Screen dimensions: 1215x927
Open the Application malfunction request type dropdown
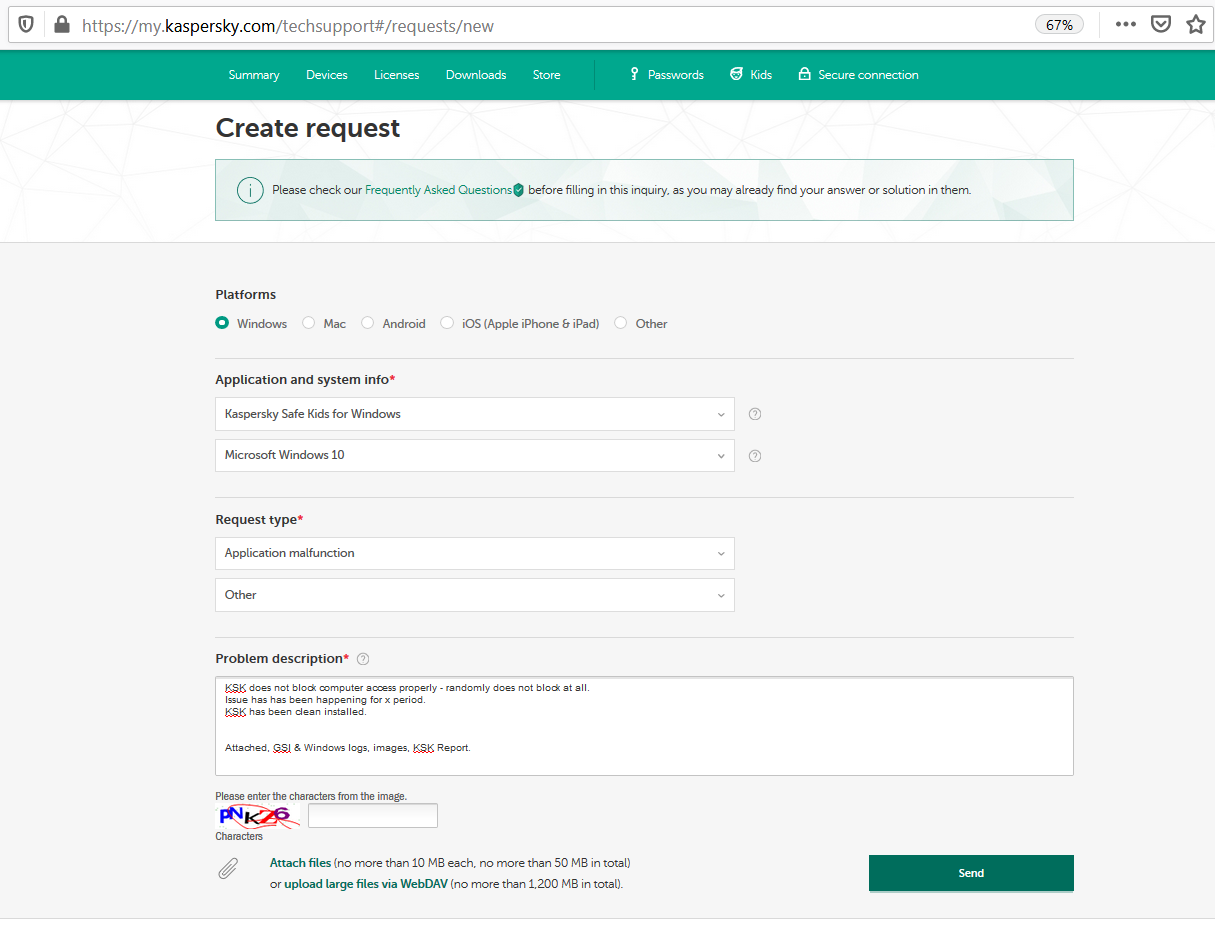(475, 553)
